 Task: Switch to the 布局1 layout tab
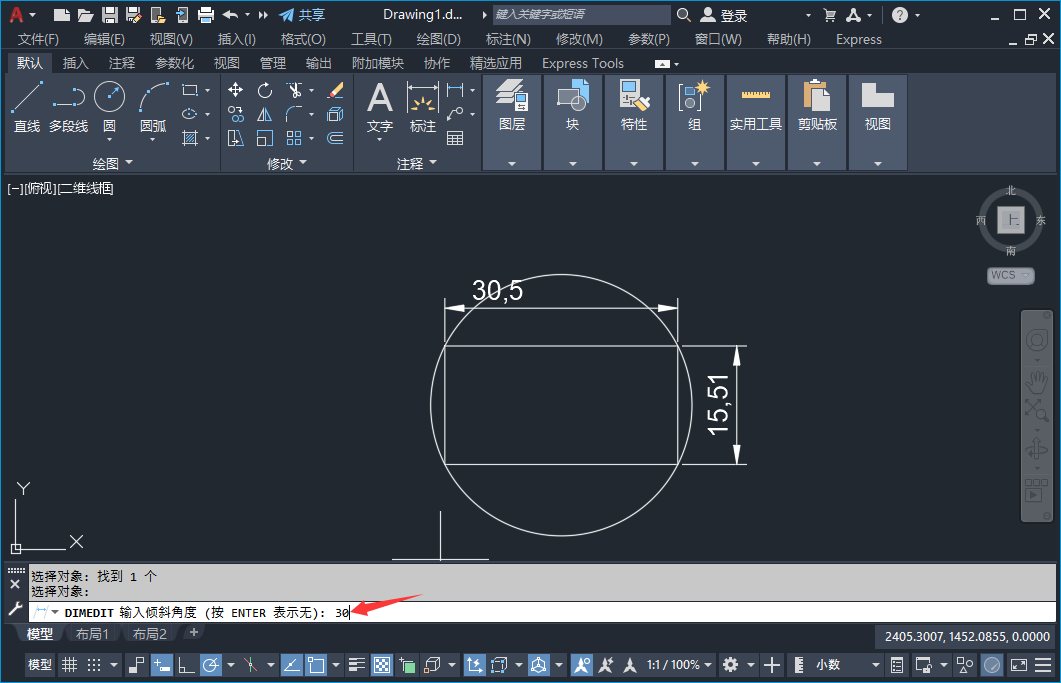point(92,634)
